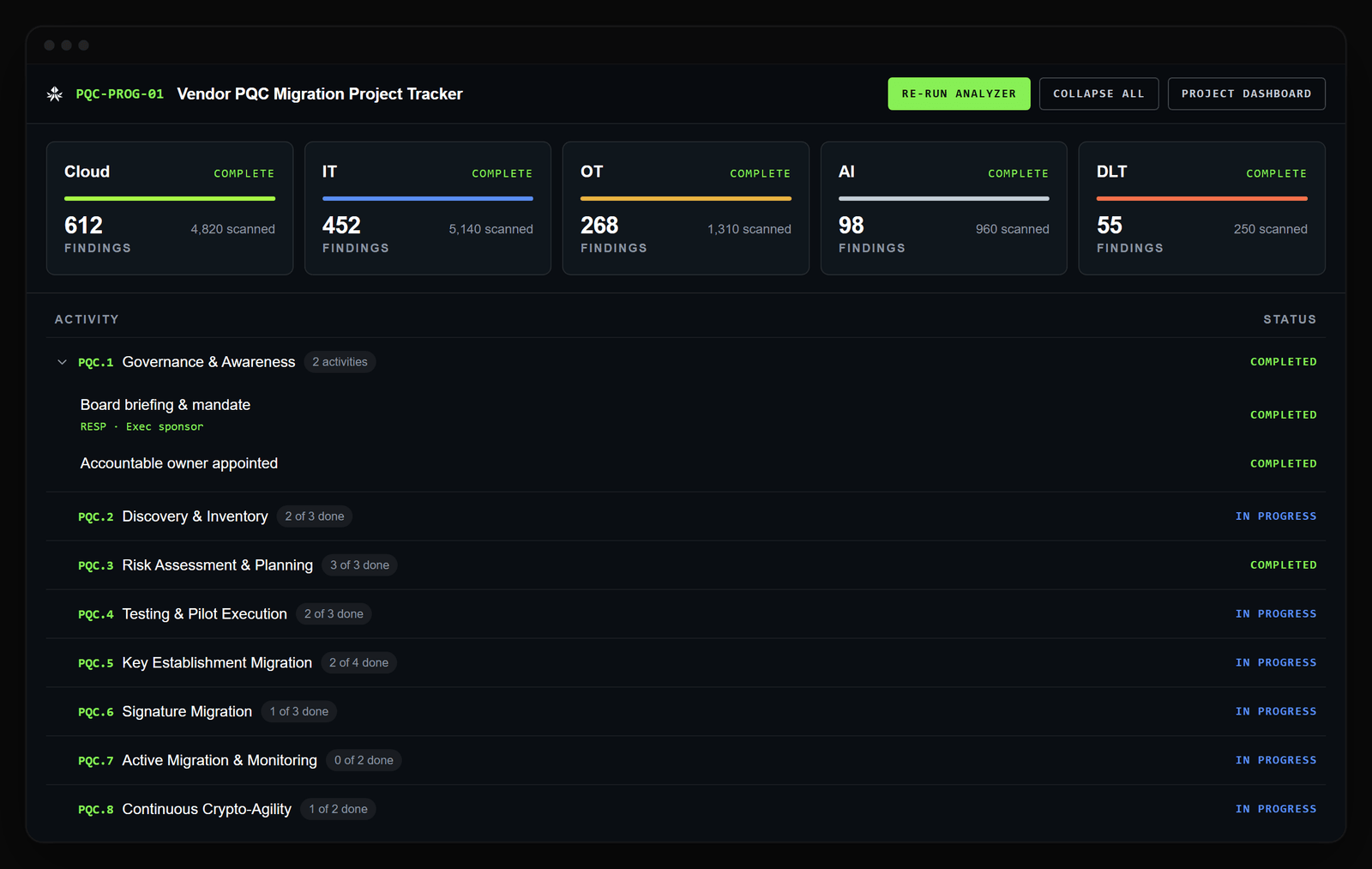Image resolution: width=1372 pixels, height=869 pixels.
Task: Click the ACTIVITY column header
Action: pos(87,319)
